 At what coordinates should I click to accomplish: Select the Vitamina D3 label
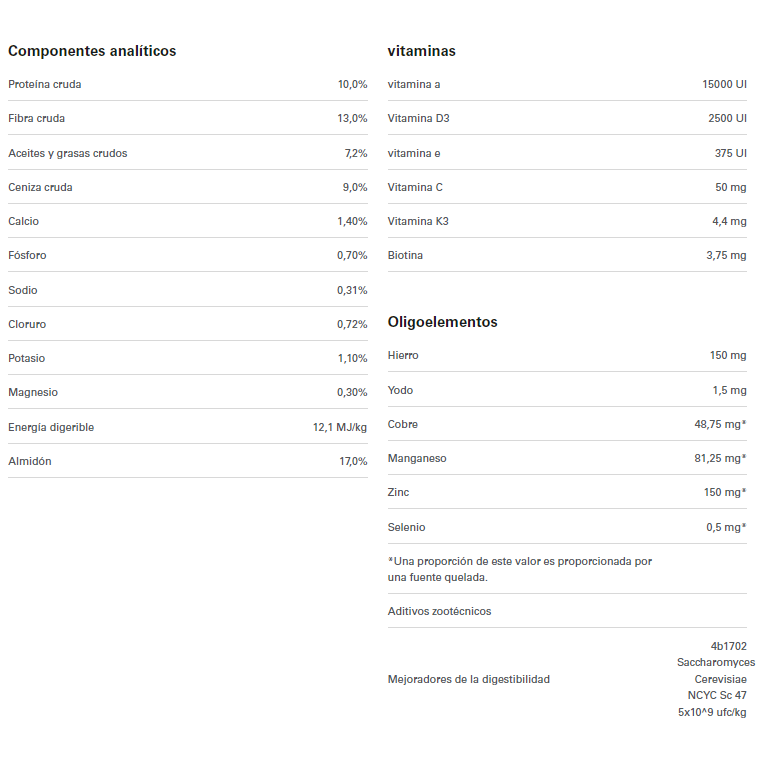419,118
